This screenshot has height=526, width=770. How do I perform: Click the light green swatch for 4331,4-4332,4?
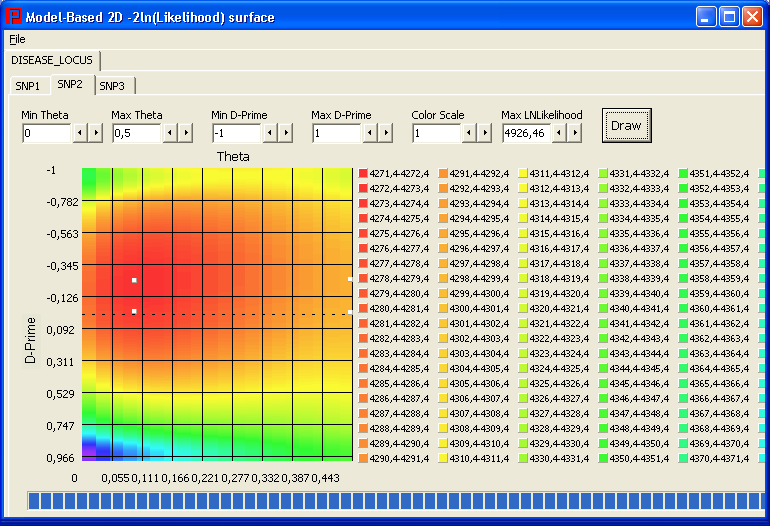[603, 173]
